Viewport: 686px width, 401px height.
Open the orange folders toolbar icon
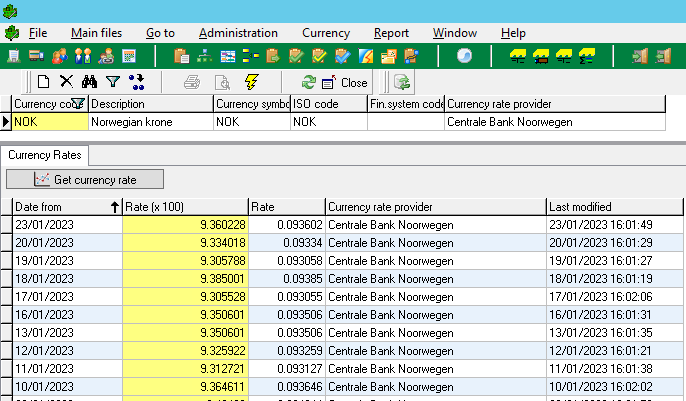388,56
